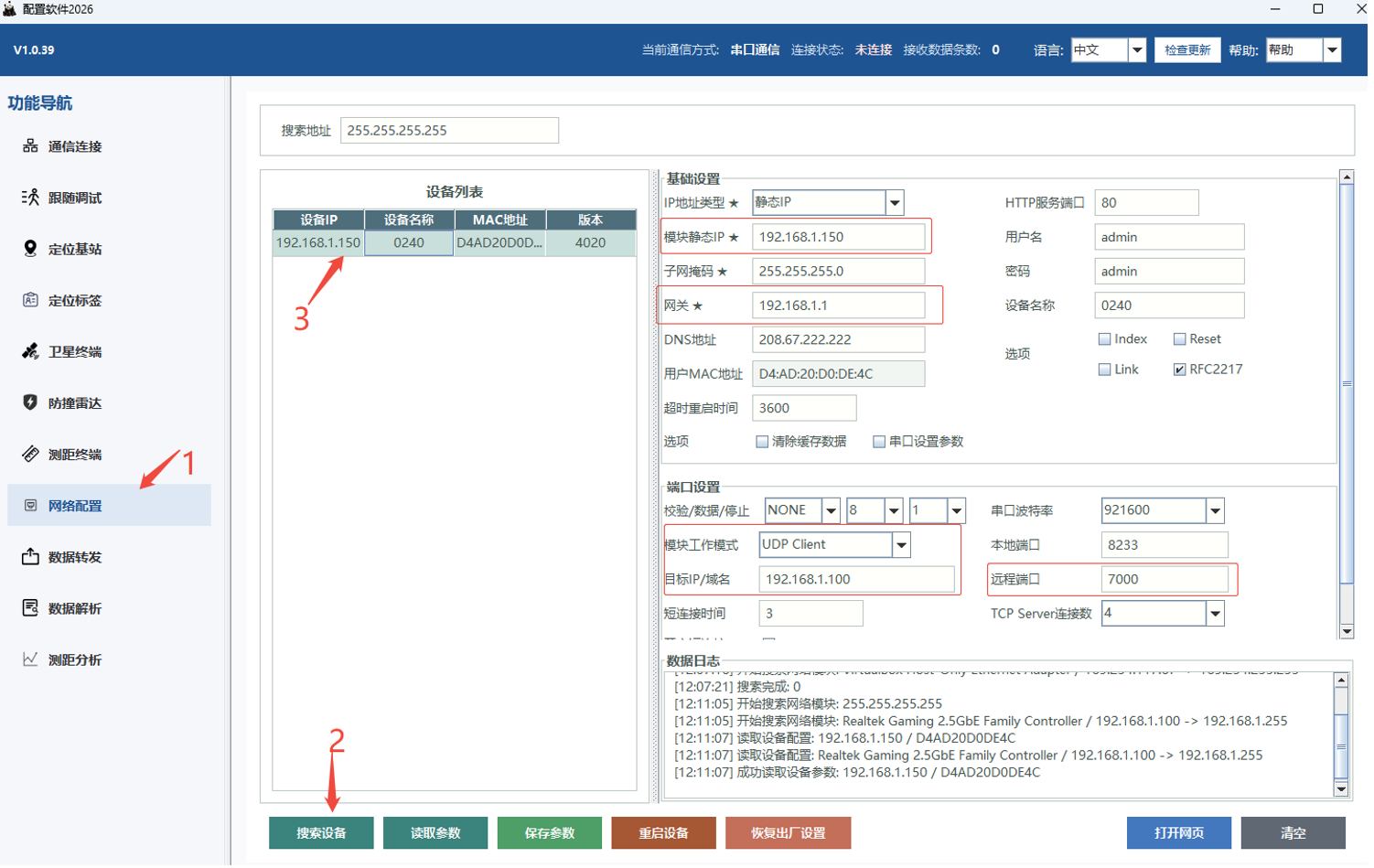Viewport: 1374px width, 868px height.
Task: Click the 读取参数 button
Action: (435, 833)
